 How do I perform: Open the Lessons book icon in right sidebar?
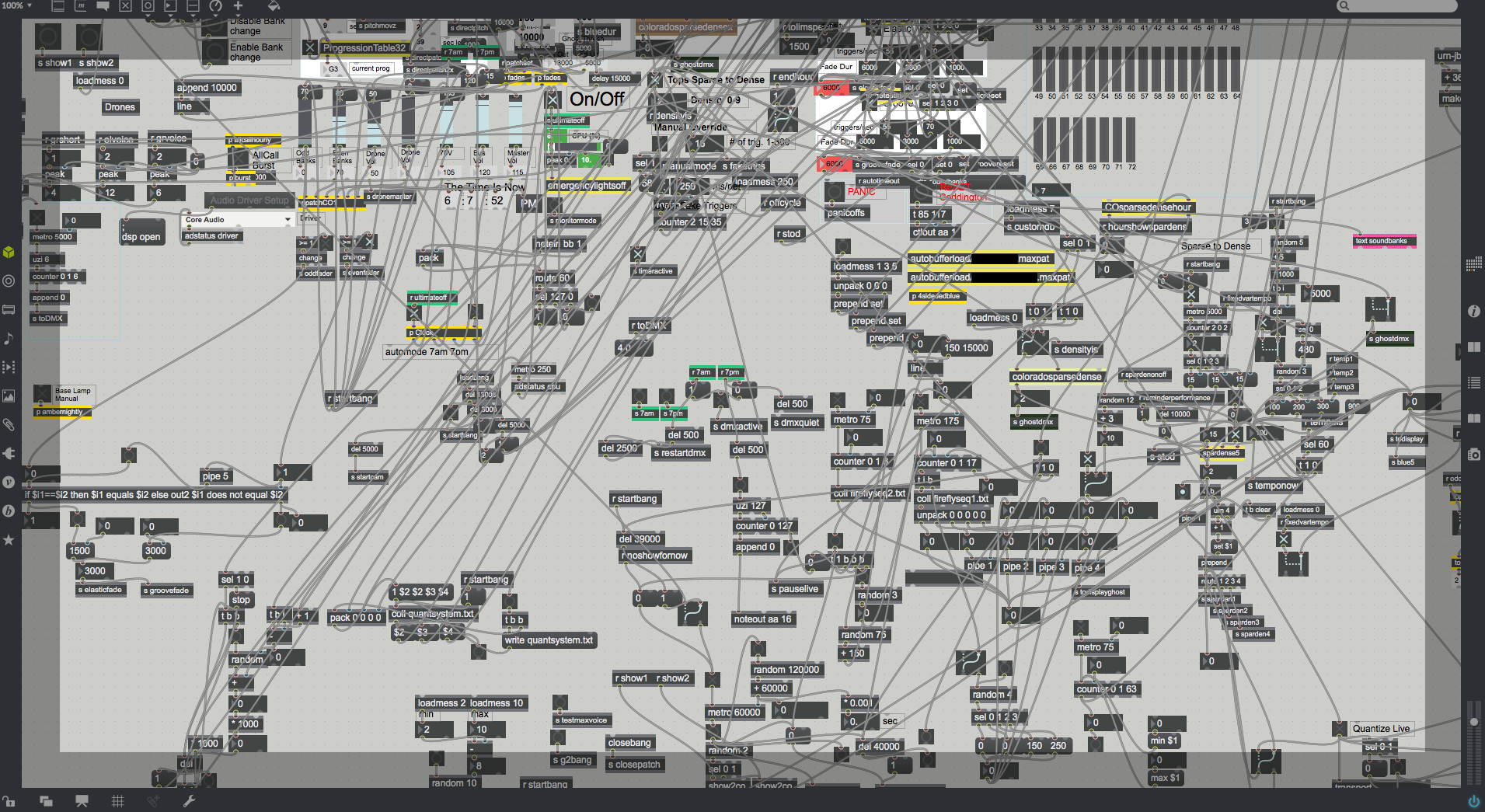tap(1473, 418)
